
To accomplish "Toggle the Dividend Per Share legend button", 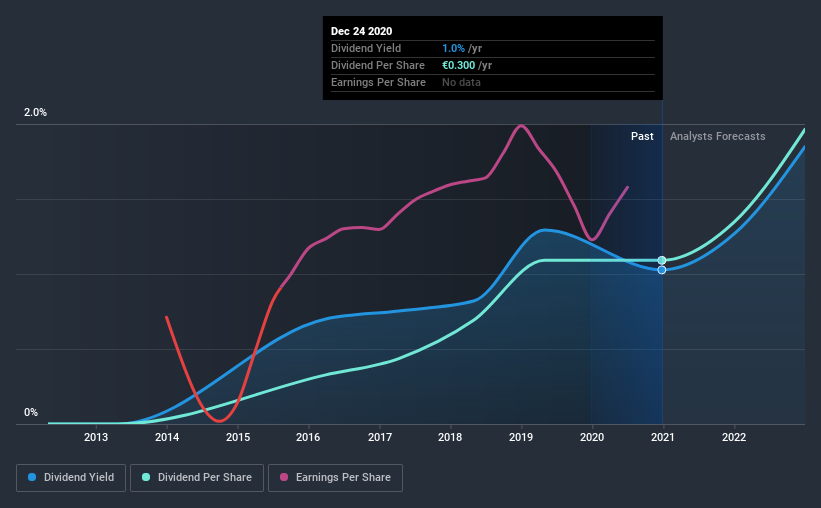I will pos(197,478).
